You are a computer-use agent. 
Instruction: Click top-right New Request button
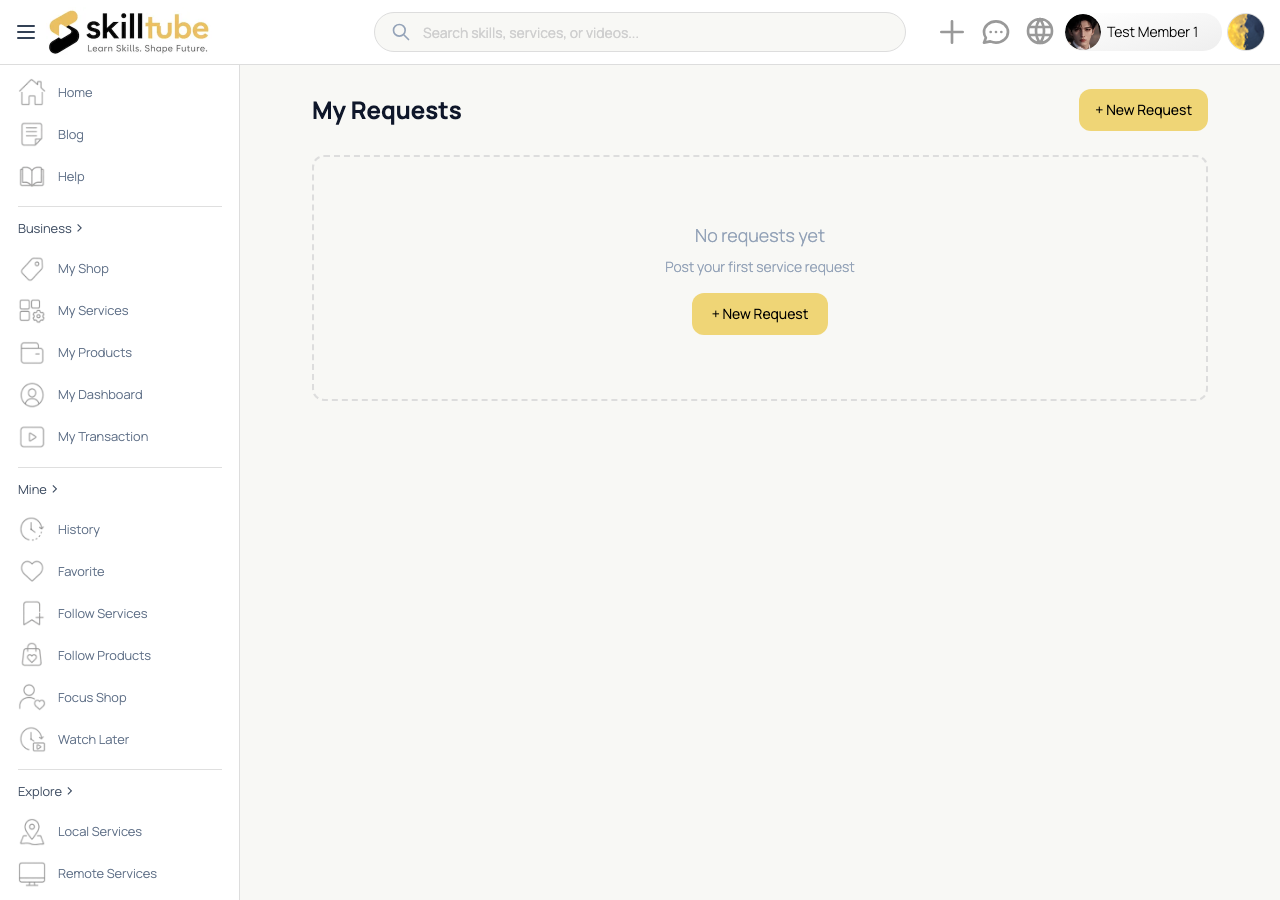[1143, 110]
